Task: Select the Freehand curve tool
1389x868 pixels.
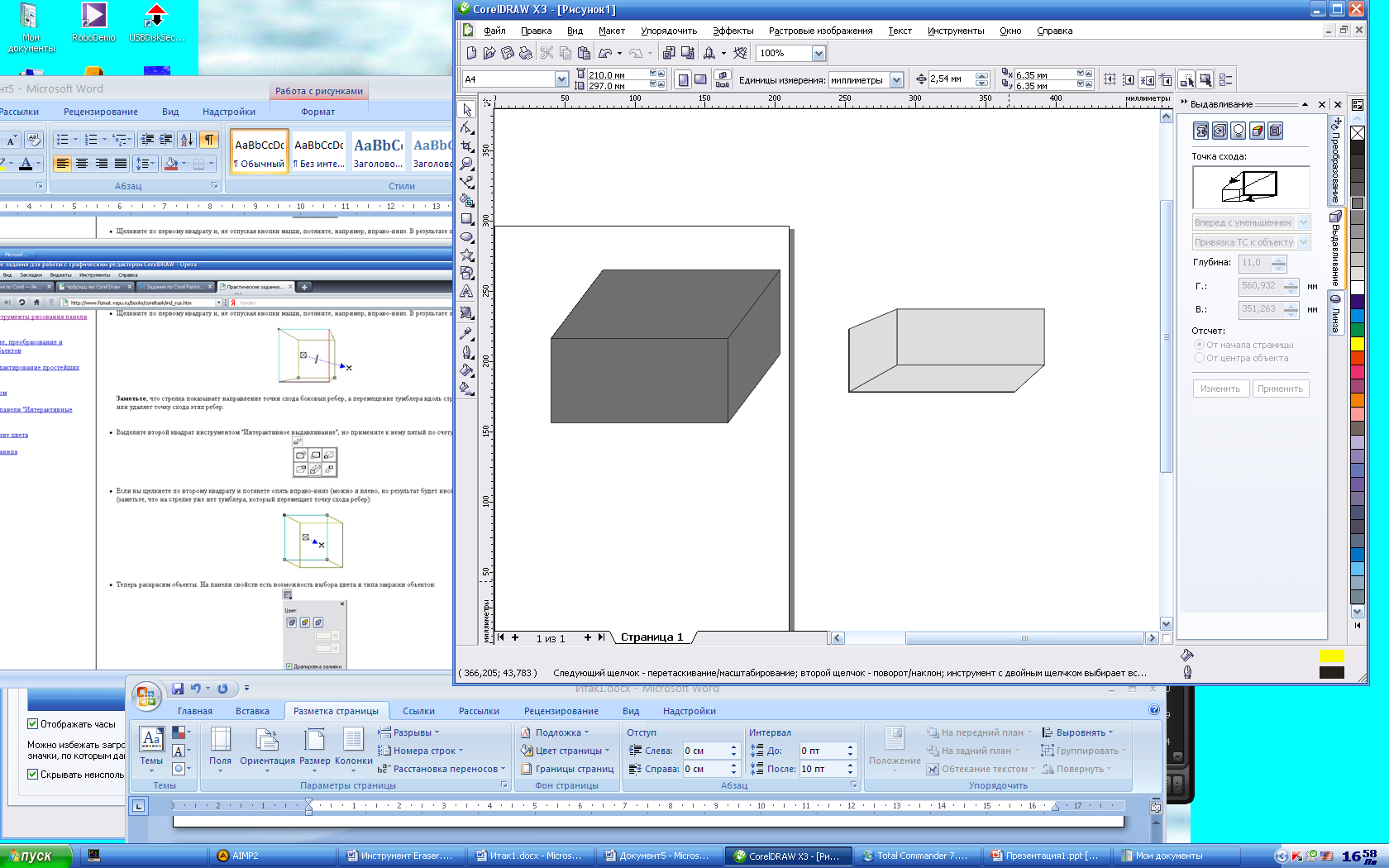Action: click(x=467, y=183)
